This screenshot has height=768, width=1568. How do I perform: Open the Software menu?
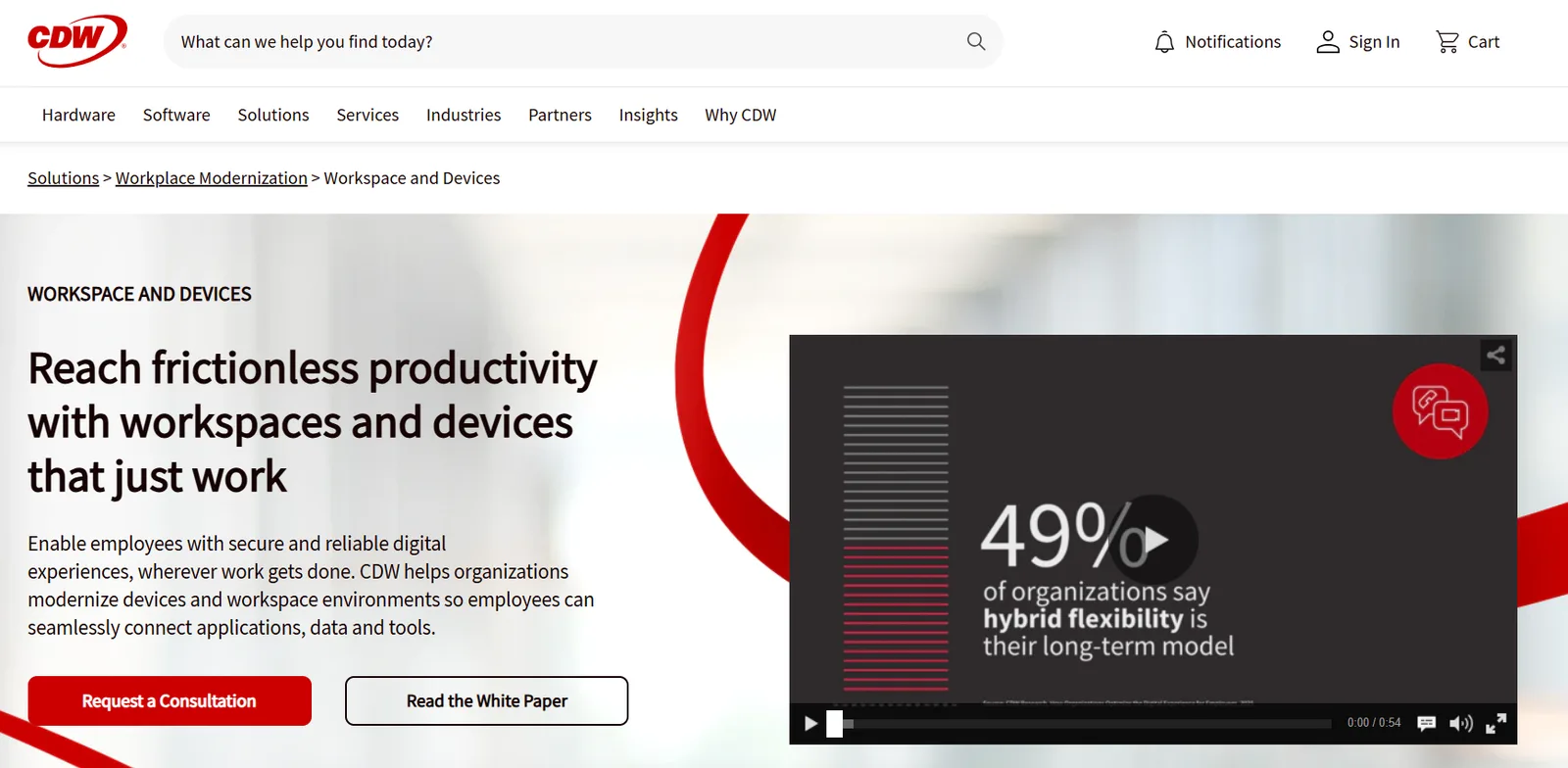[x=176, y=115]
